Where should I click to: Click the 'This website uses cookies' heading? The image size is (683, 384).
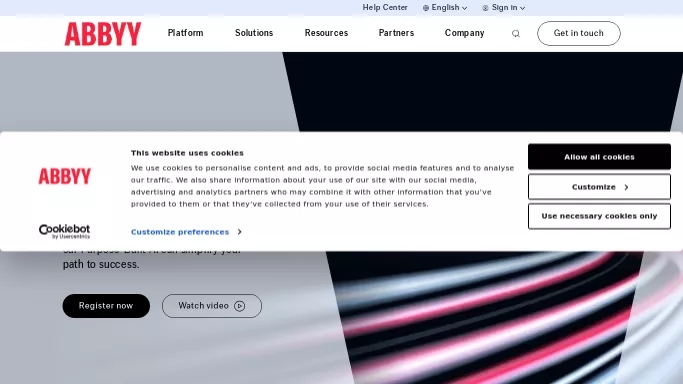pos(187,153)
